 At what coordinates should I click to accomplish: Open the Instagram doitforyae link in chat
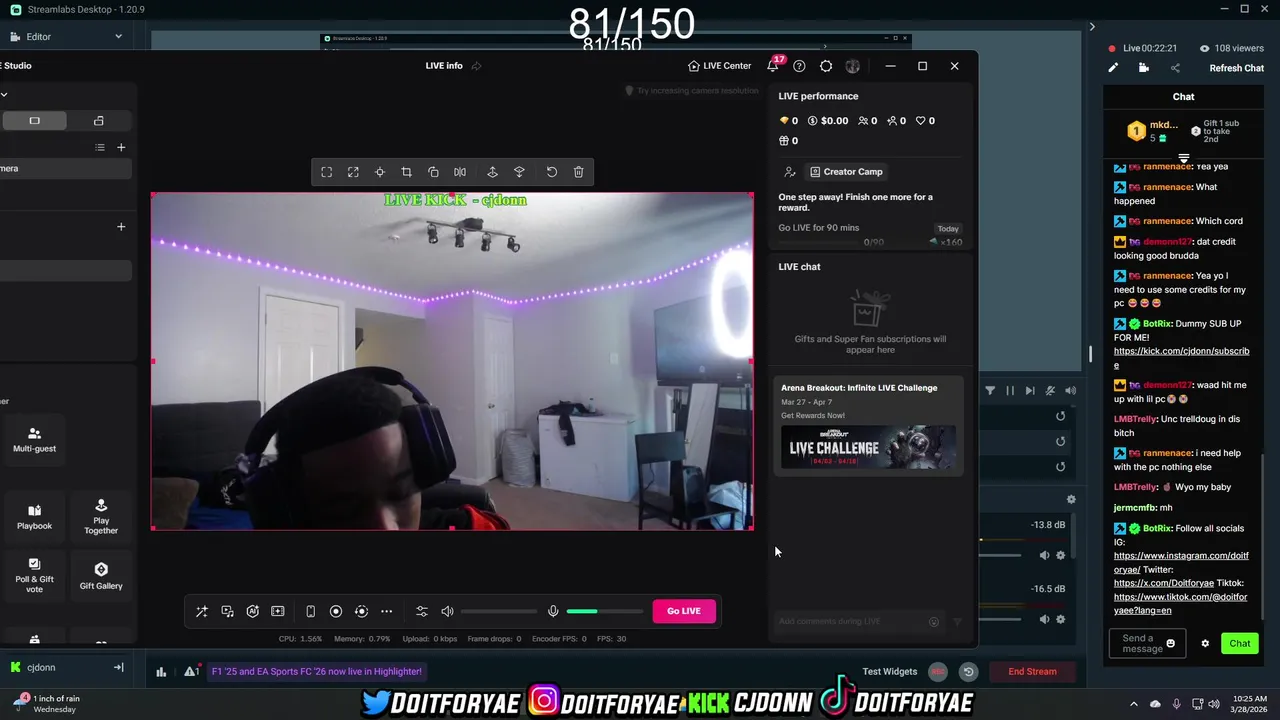[1181, 562]
